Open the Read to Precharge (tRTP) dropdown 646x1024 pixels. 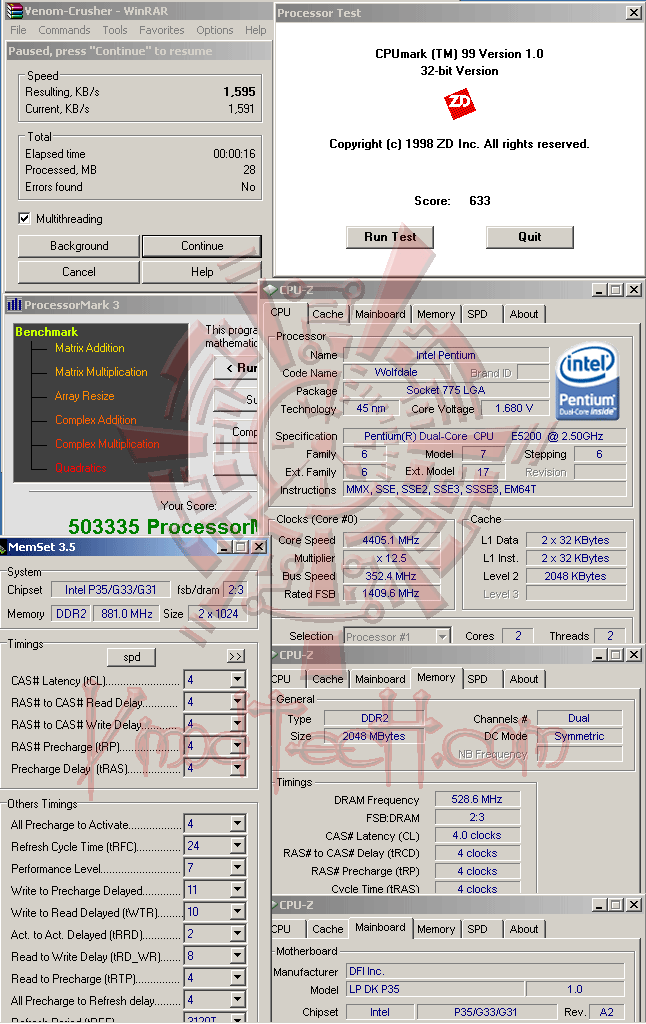pos(238,978)
